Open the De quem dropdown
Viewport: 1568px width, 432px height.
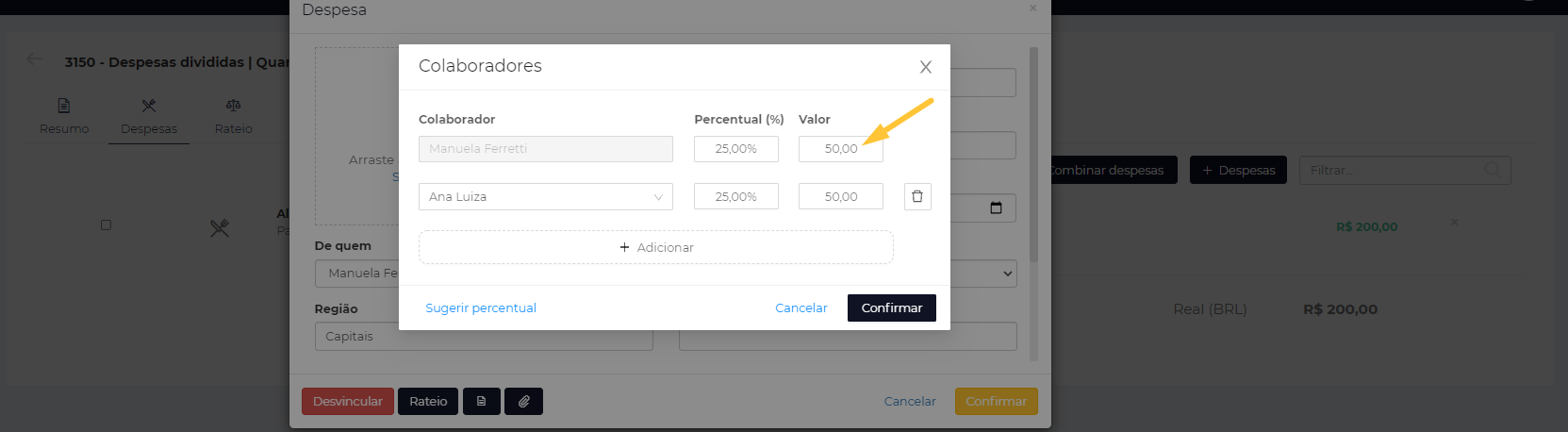357,273
